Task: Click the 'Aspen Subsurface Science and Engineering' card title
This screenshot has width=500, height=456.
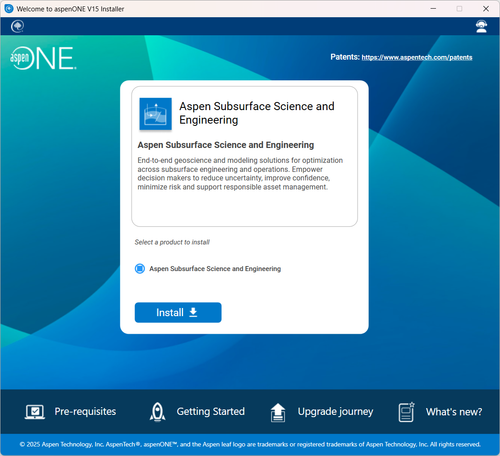Action: coord(257,113)
